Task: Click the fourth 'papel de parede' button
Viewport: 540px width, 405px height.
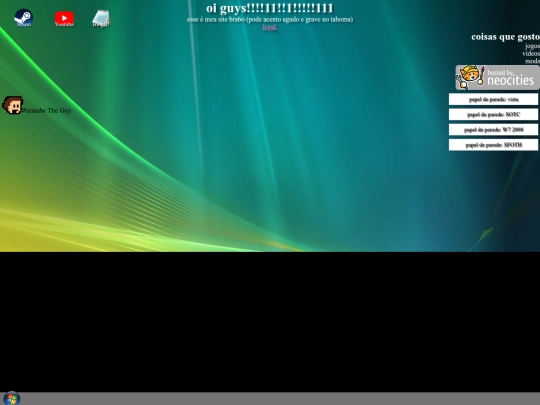Action: click(493, 145)
